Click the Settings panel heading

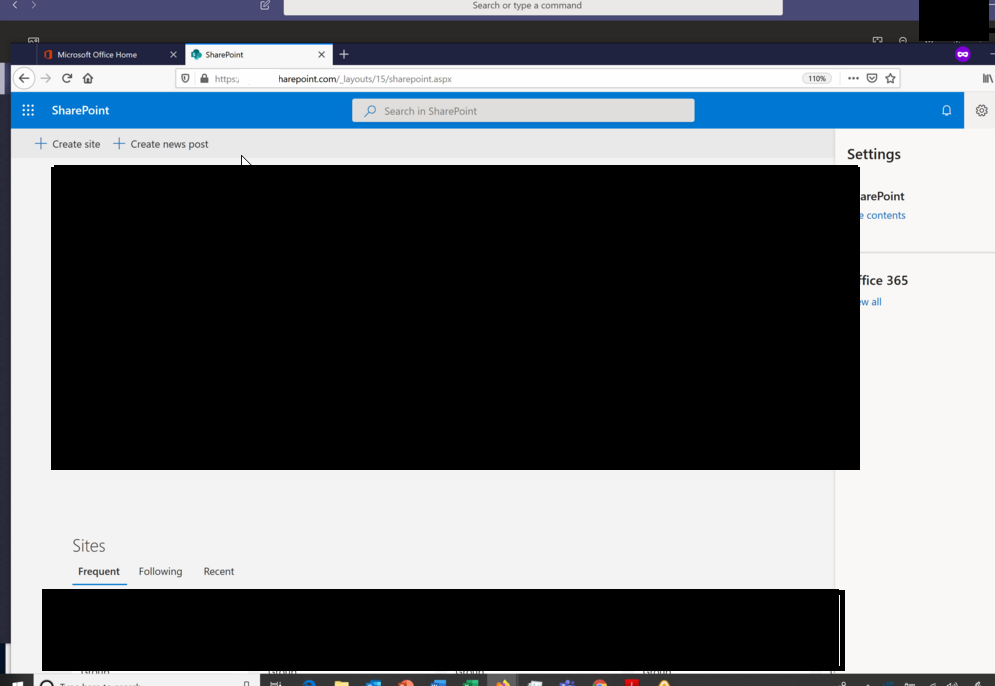tap(874, 154)
